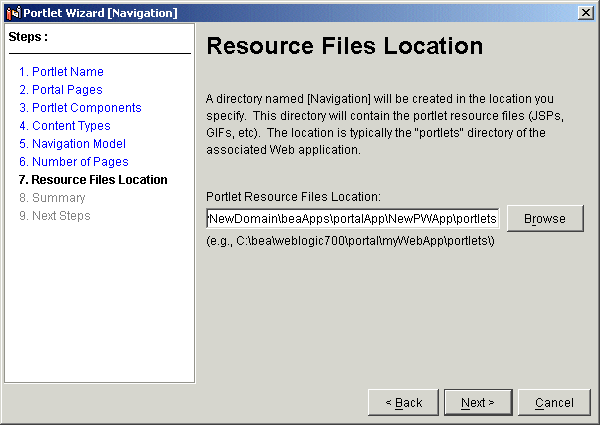
Task: Click Browse to choose a directory
Action: coord(545,218)
